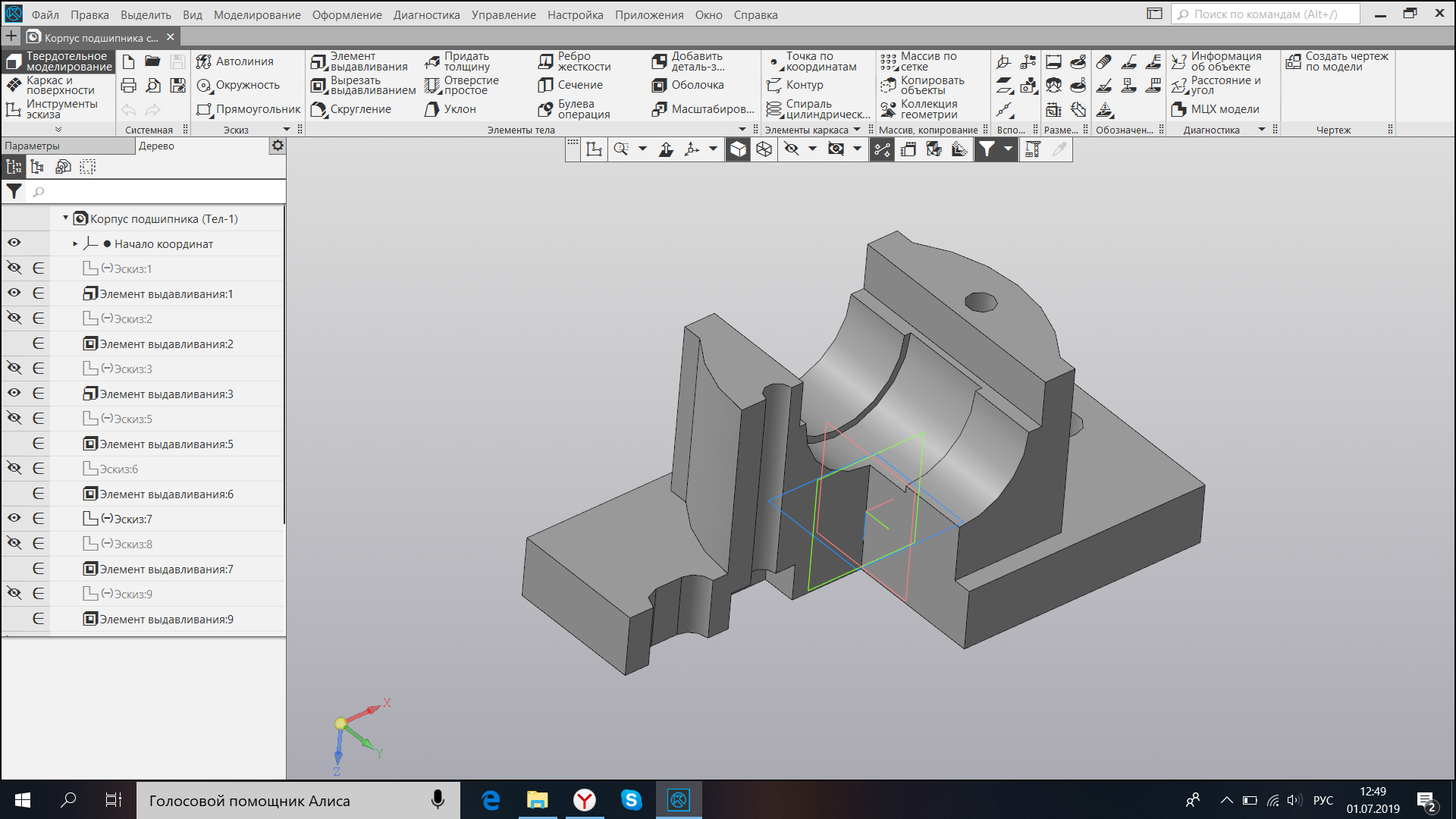Open Yandex Browser from the taskbar

[584, 800]
